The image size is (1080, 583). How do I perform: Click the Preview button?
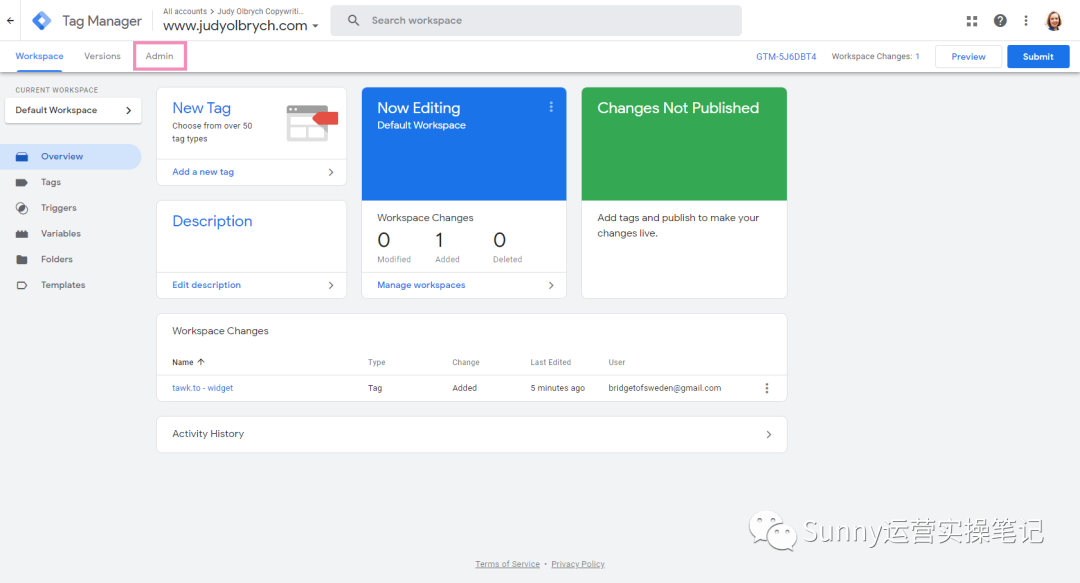(x=968, y=57)
